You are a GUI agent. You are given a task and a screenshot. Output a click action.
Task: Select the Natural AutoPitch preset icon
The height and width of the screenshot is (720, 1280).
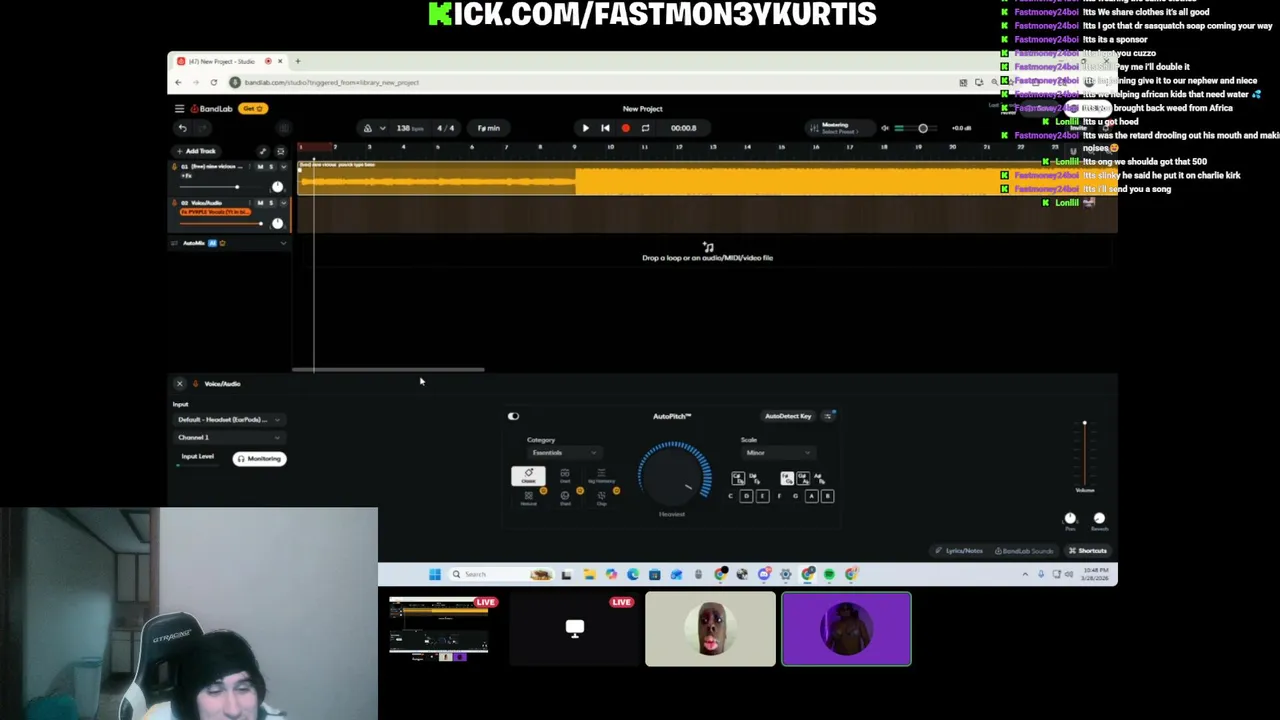click(528, 497)
